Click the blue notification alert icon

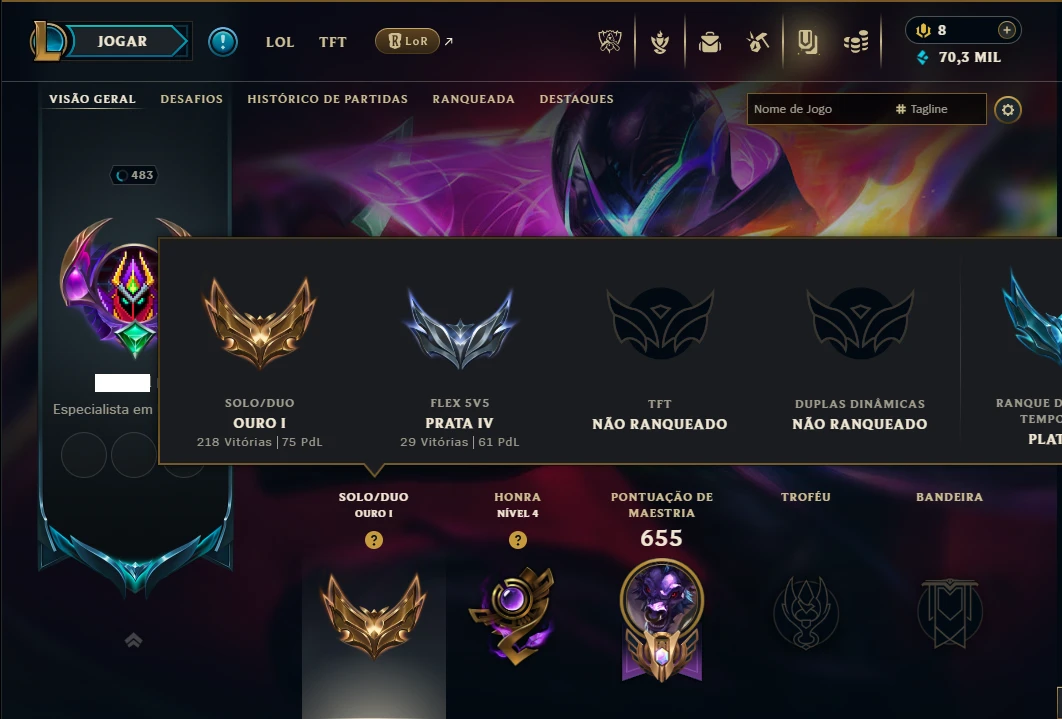point(223,42)
